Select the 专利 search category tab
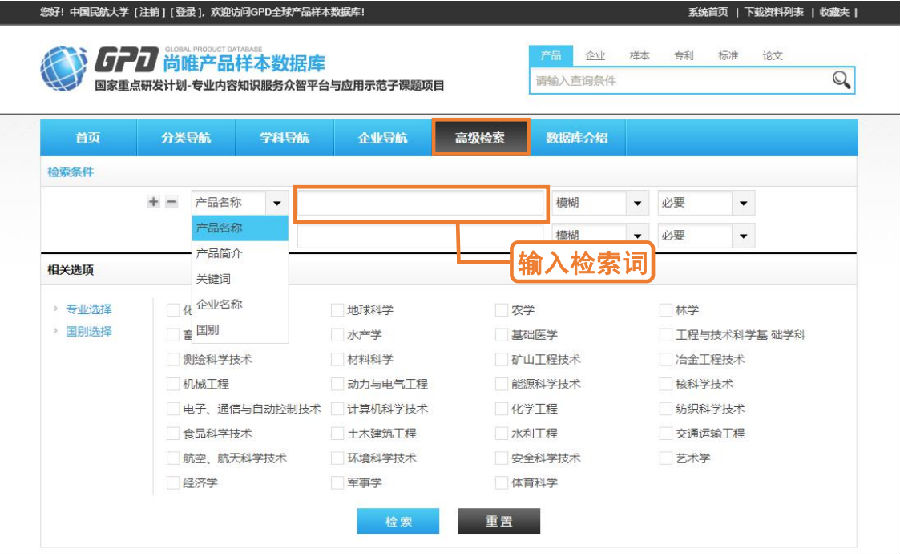Image resolution: width=900 pixels, height=554 pixels. pos(683,56)
